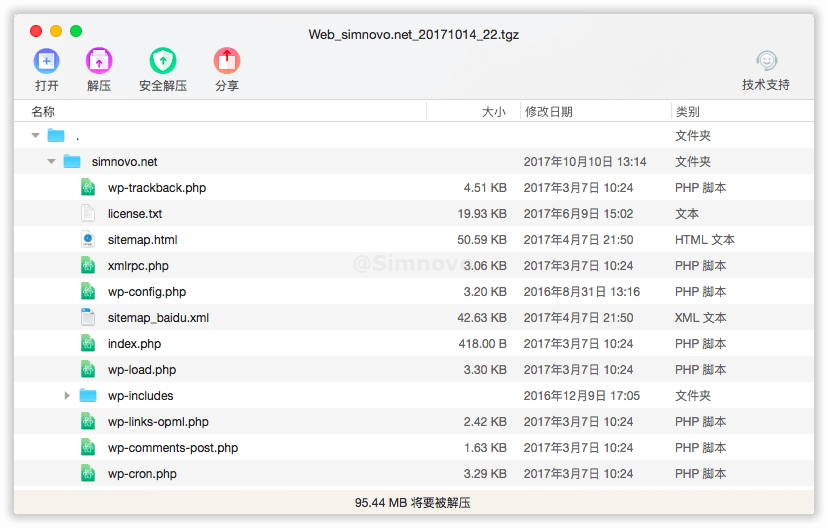Screen dimensions: 828x528
Task: Select the simnovo.net folder icon
Action: [x=72, y=162]
